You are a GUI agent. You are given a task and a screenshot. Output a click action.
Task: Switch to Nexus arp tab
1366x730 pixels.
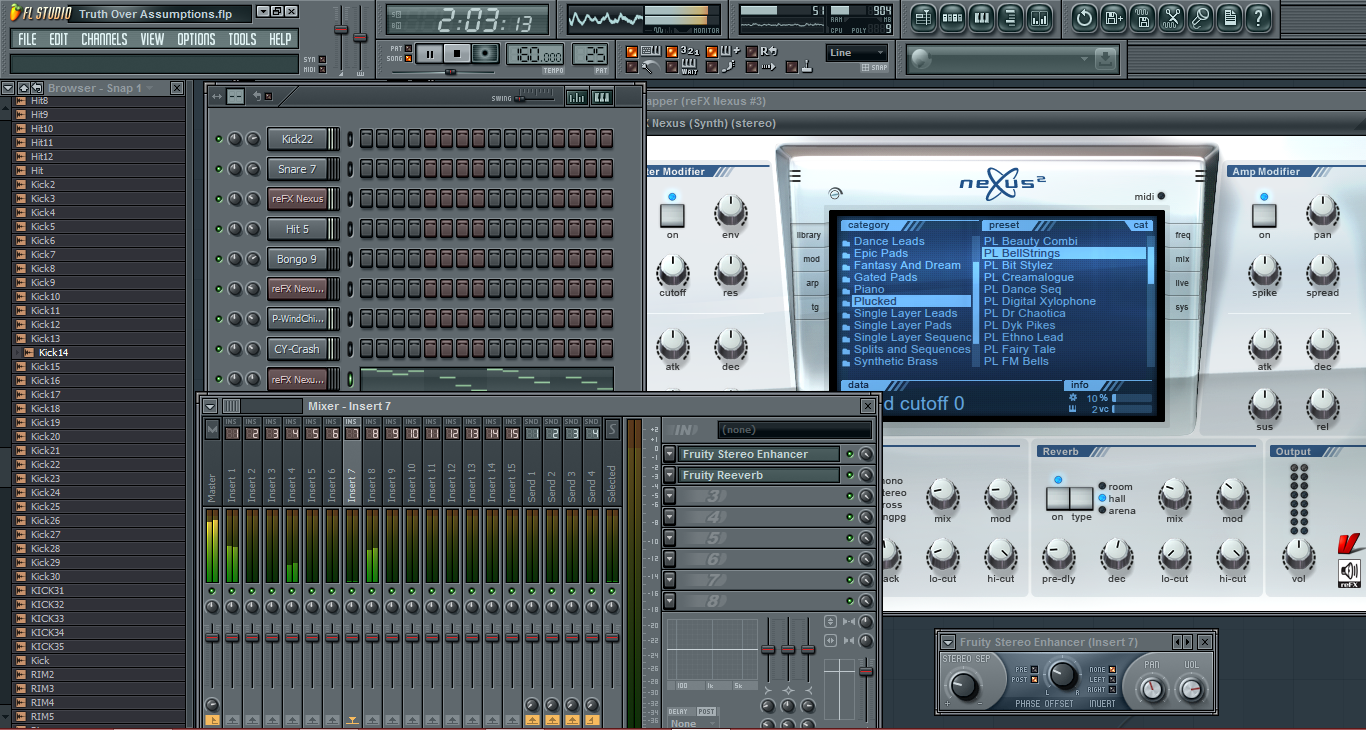[812, 283]
